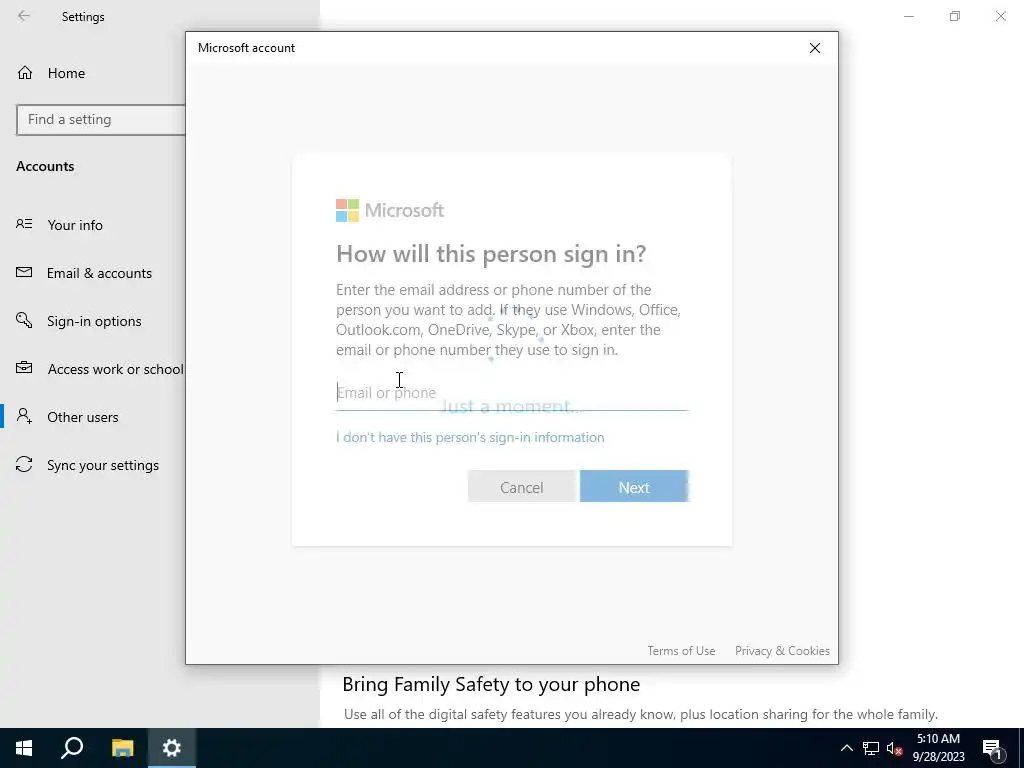Close the Settings window
Image resolution: width=1024 pixels, height=768 pixels.
(x=1000, y=16)
